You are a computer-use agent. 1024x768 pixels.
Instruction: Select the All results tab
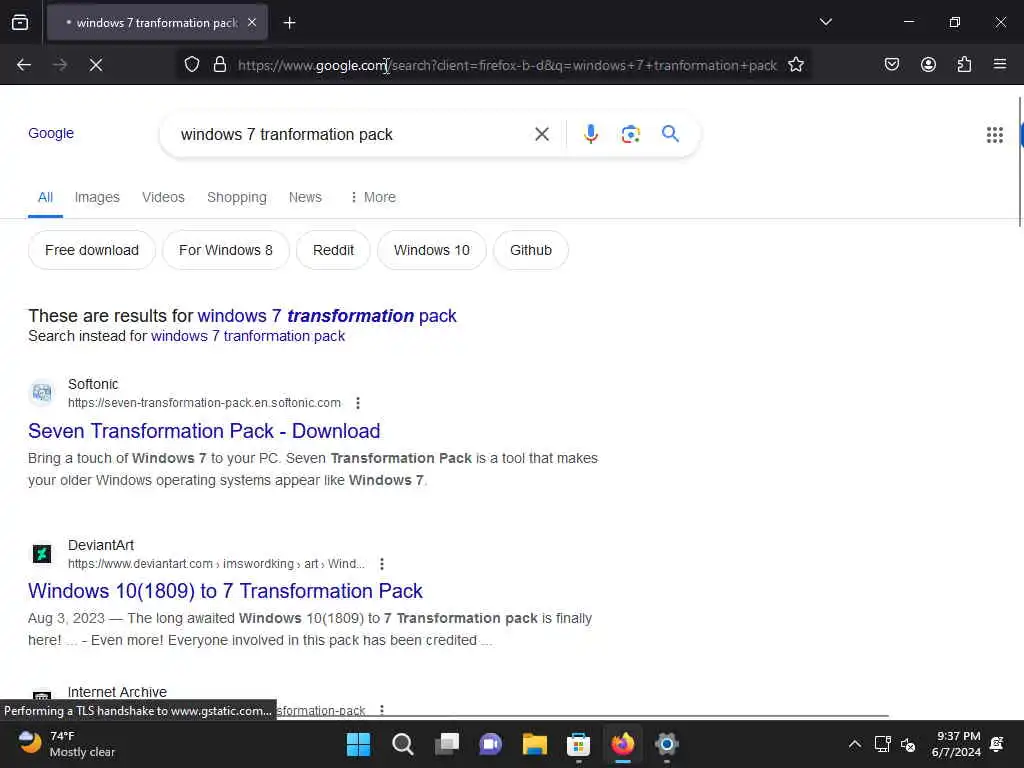pos(45,197)
